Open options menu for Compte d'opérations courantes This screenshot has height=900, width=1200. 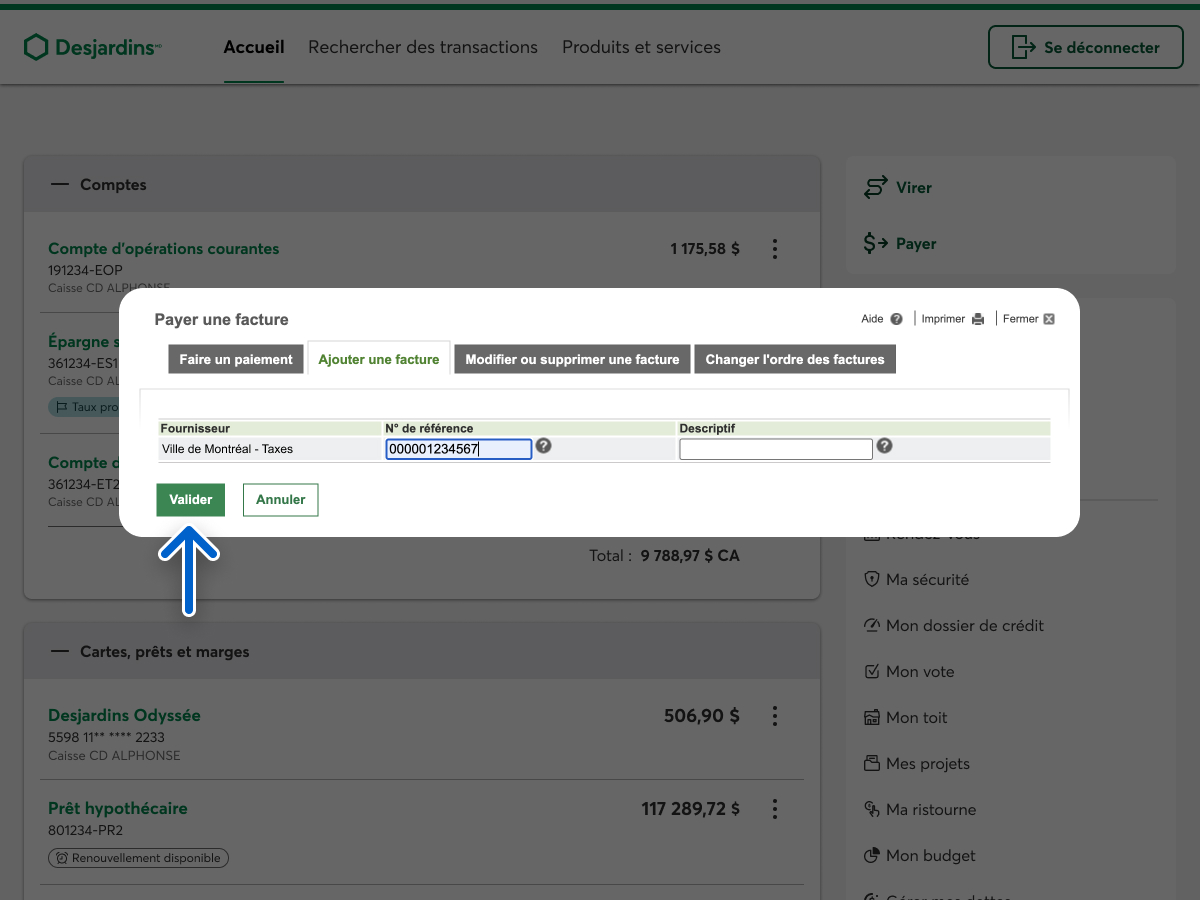pyautogui.click(x=774, y=249)
